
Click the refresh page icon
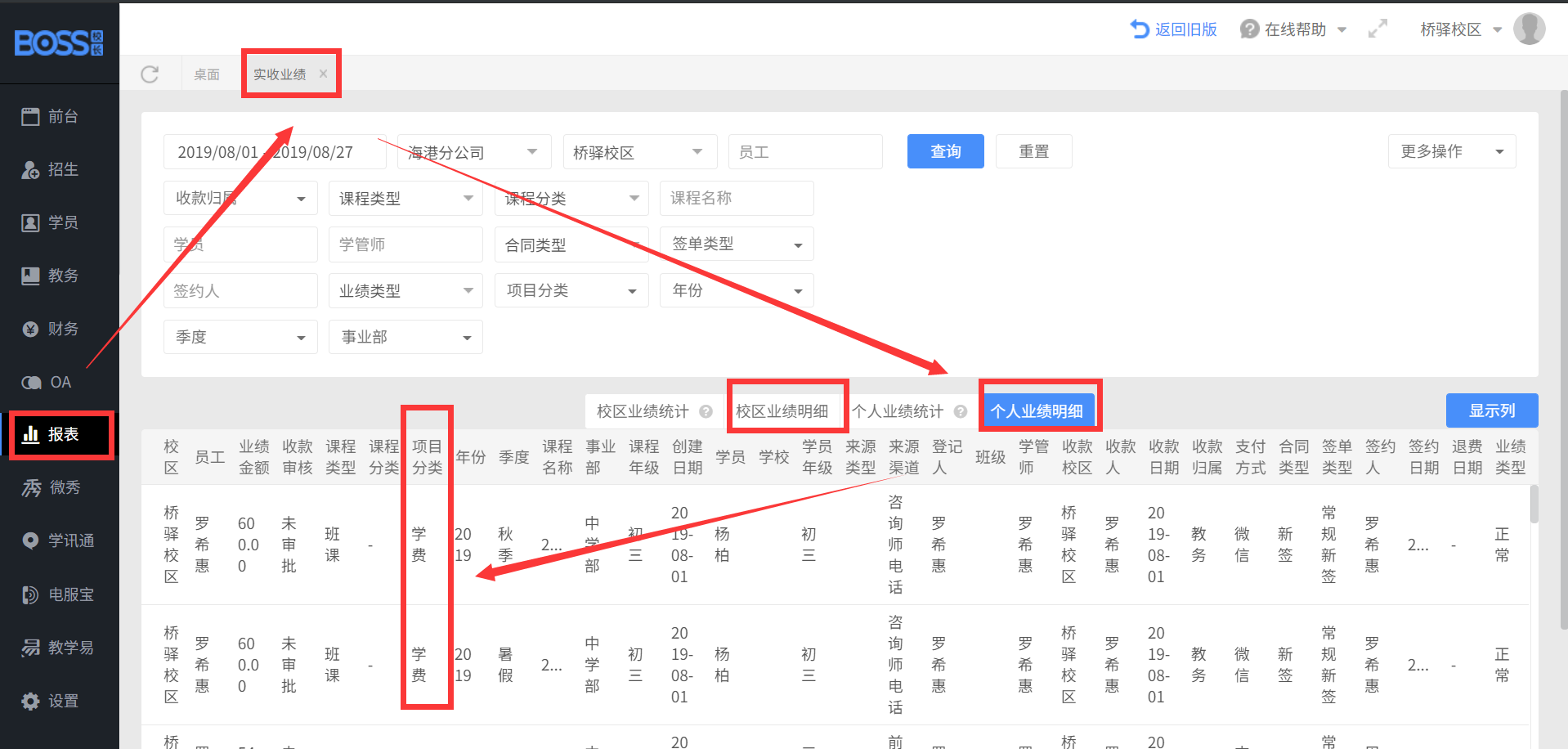[150, 74]
